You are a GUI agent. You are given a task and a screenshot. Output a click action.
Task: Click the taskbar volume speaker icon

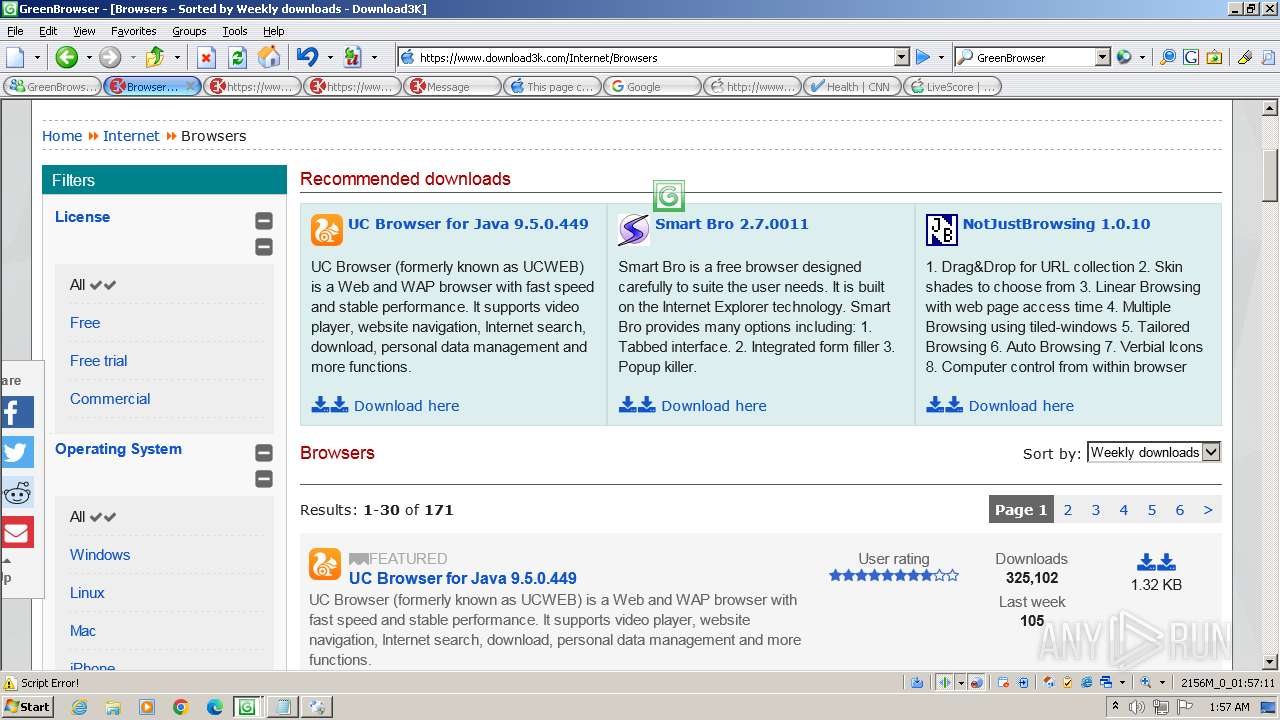coord(1138,707)
